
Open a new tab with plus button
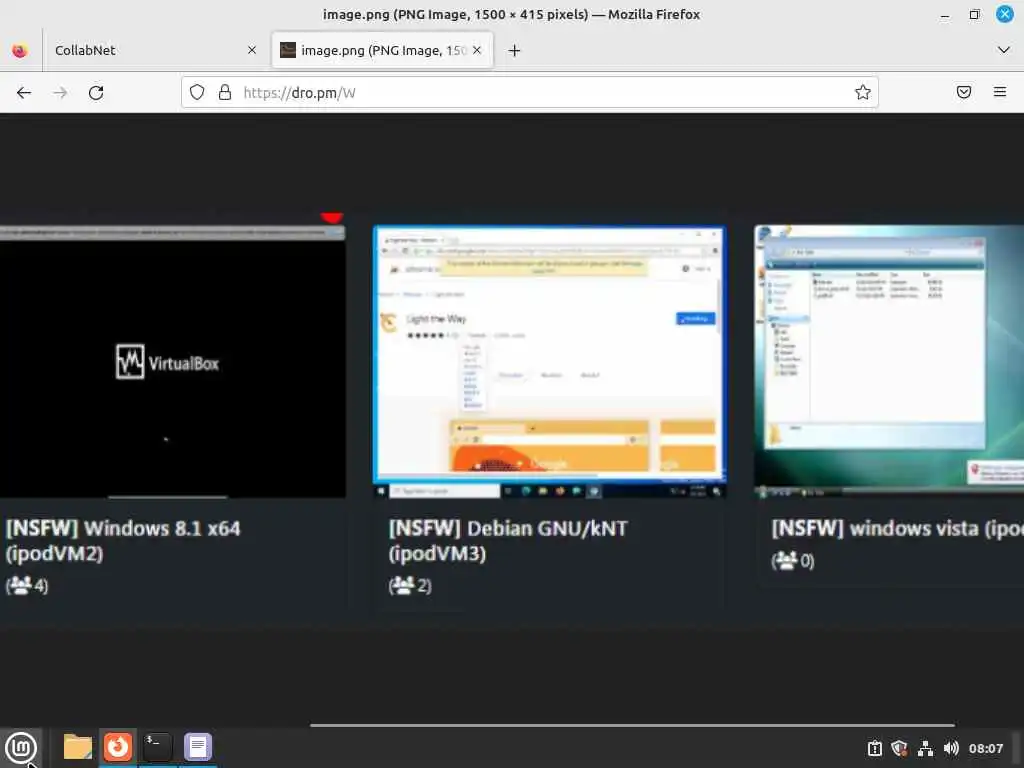[514, 50]
